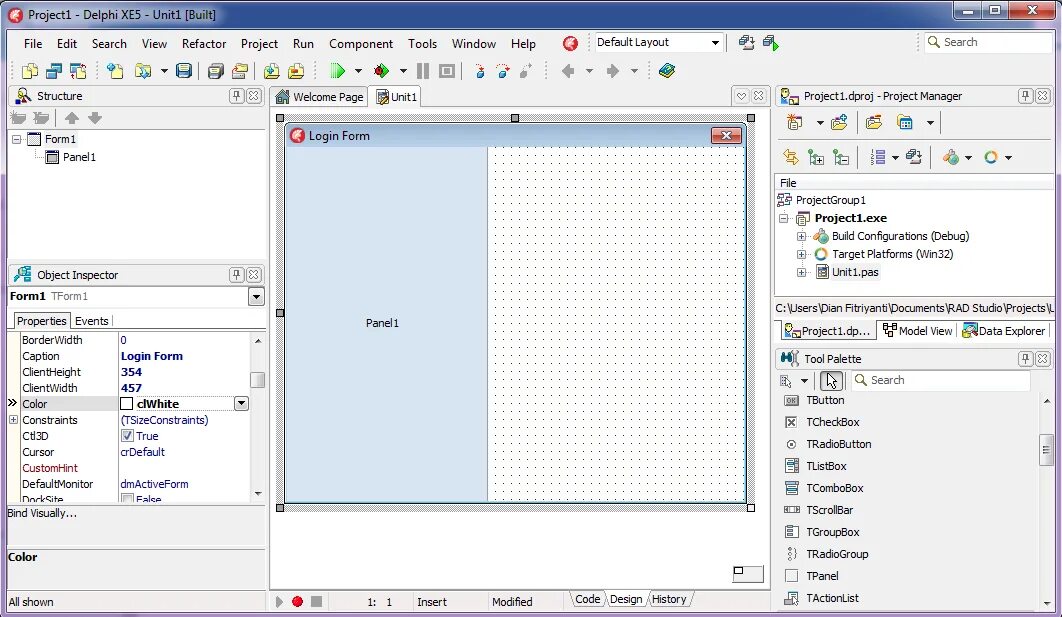This screenshot has height=617, width=1062.
Task: Click Expand All nodes icon in Project Manager
Action: pos(815,157)
